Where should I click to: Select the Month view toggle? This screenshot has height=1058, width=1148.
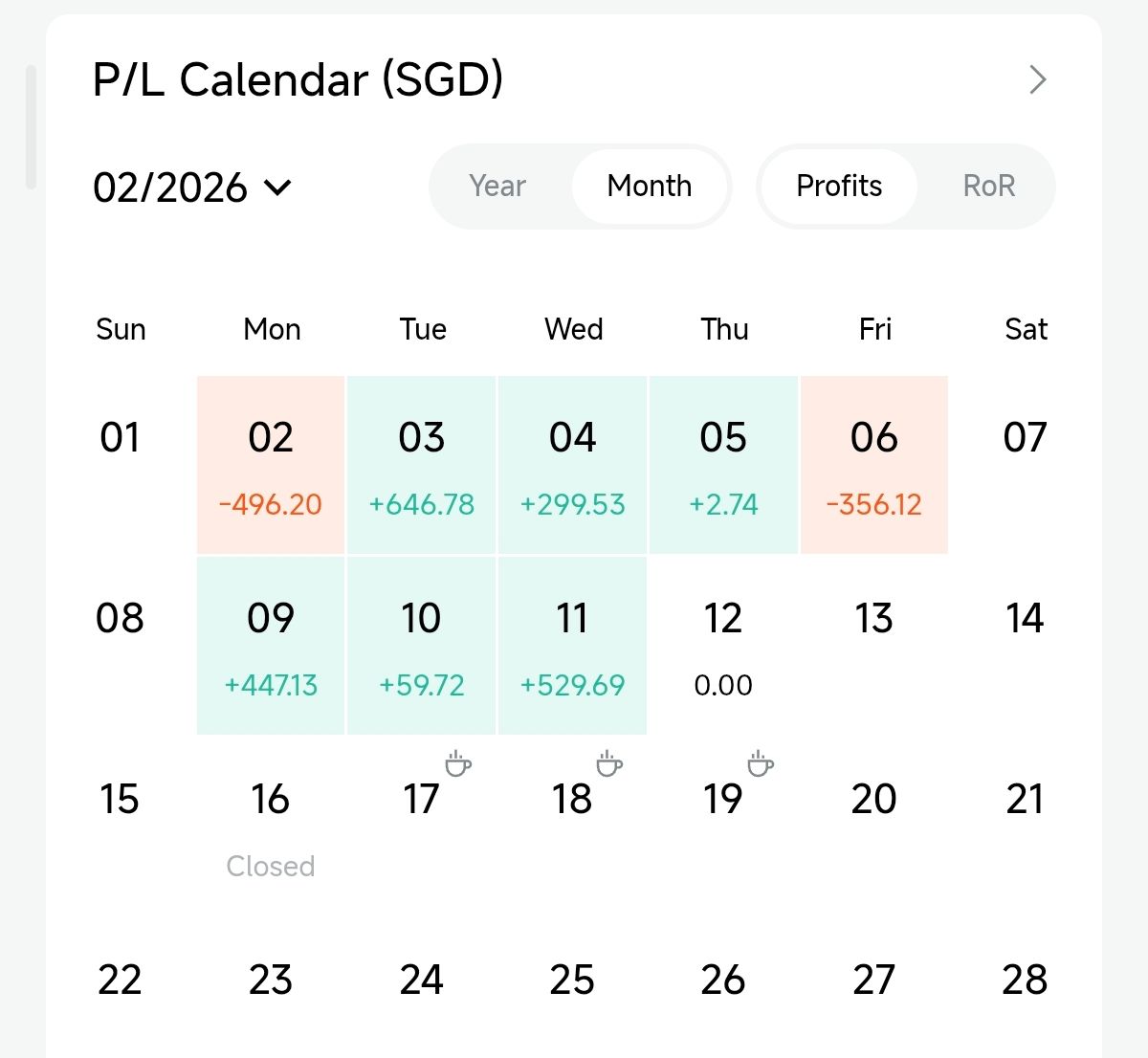[650, 186]
